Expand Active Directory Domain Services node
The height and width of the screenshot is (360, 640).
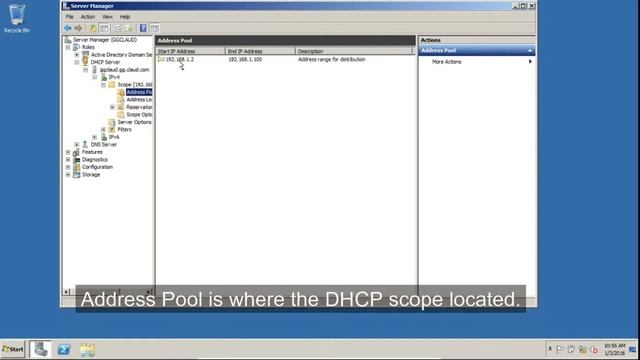[x=77, y=55]
